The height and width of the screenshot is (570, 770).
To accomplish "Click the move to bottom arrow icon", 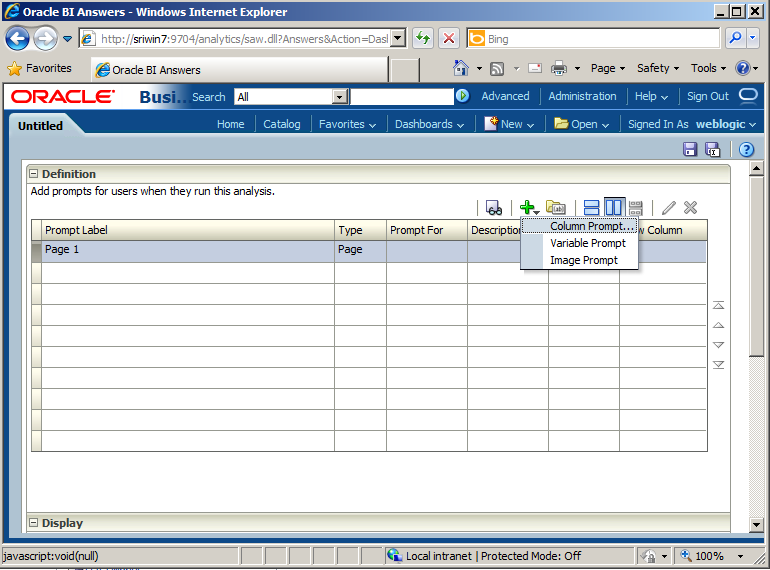I will (718, 365).
